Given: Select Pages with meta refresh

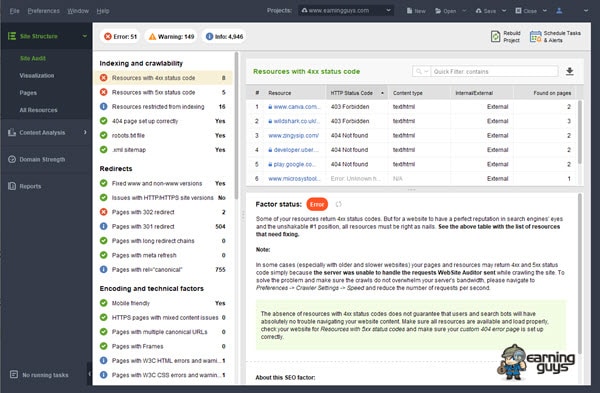Looking at the screenshot, I should click(x=163, y=255).
